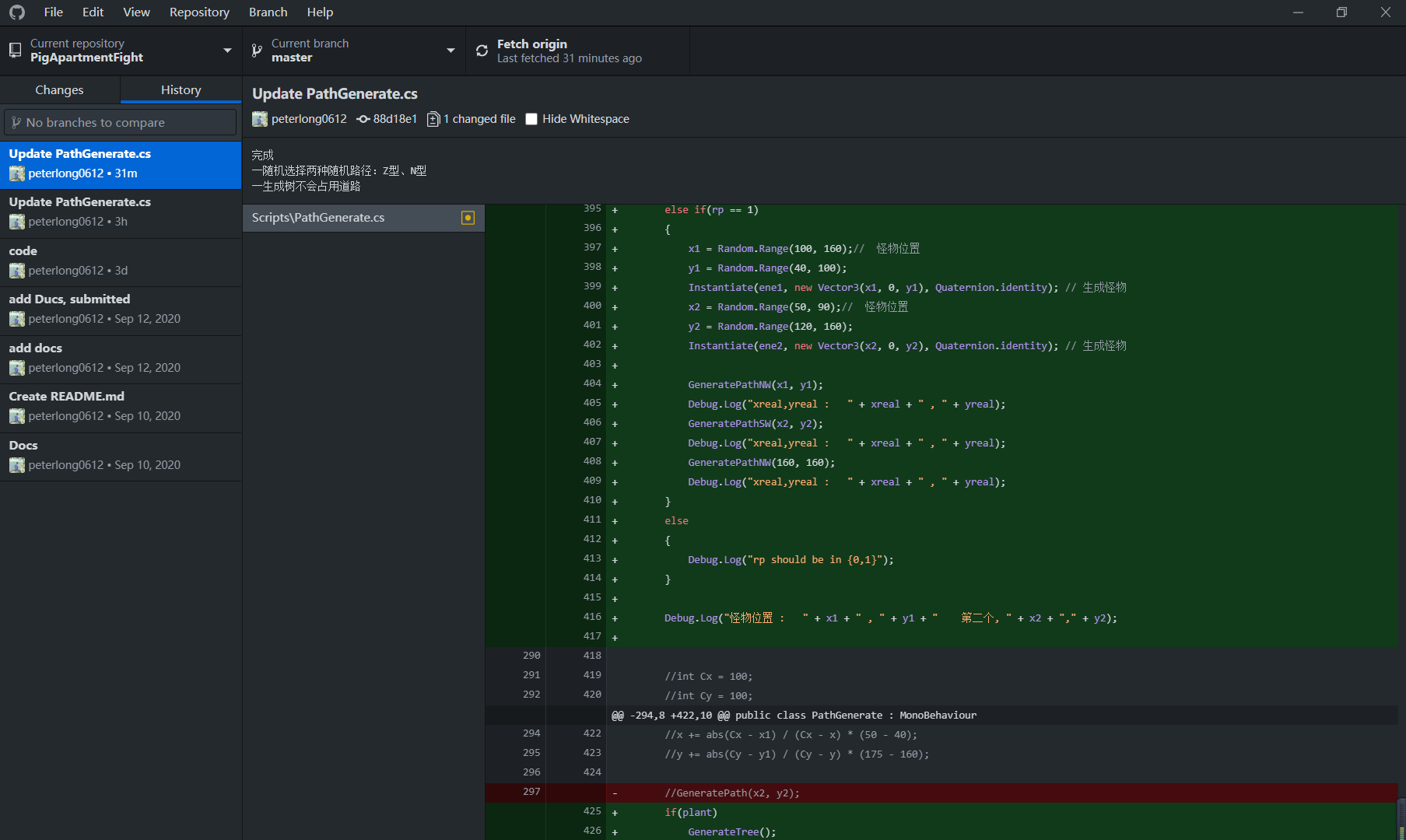The height and width of the screenshot is (840, 1406).
Task: Click the current repository icon
Action: click(x=15, y=51)
